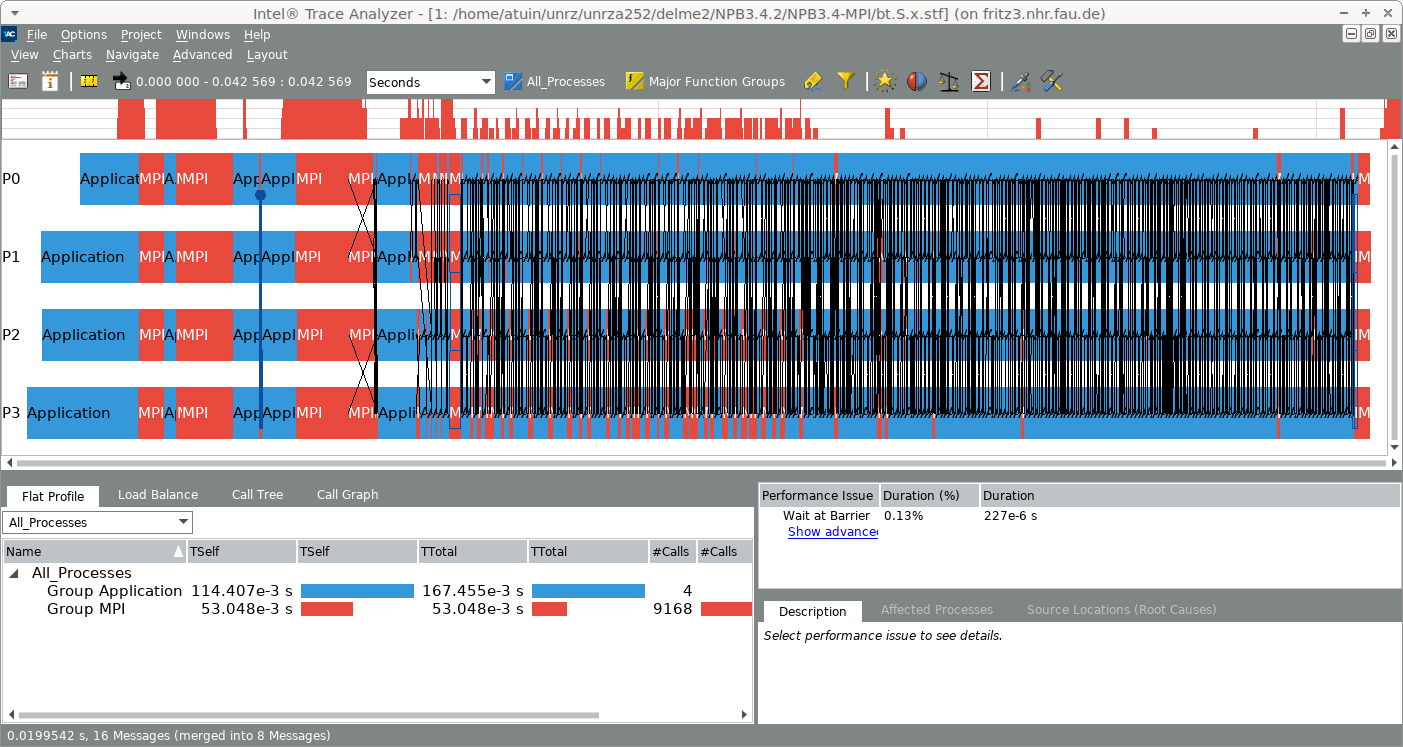Select the Source Locations (Root Causes) tab

(x=1121, y=609)
